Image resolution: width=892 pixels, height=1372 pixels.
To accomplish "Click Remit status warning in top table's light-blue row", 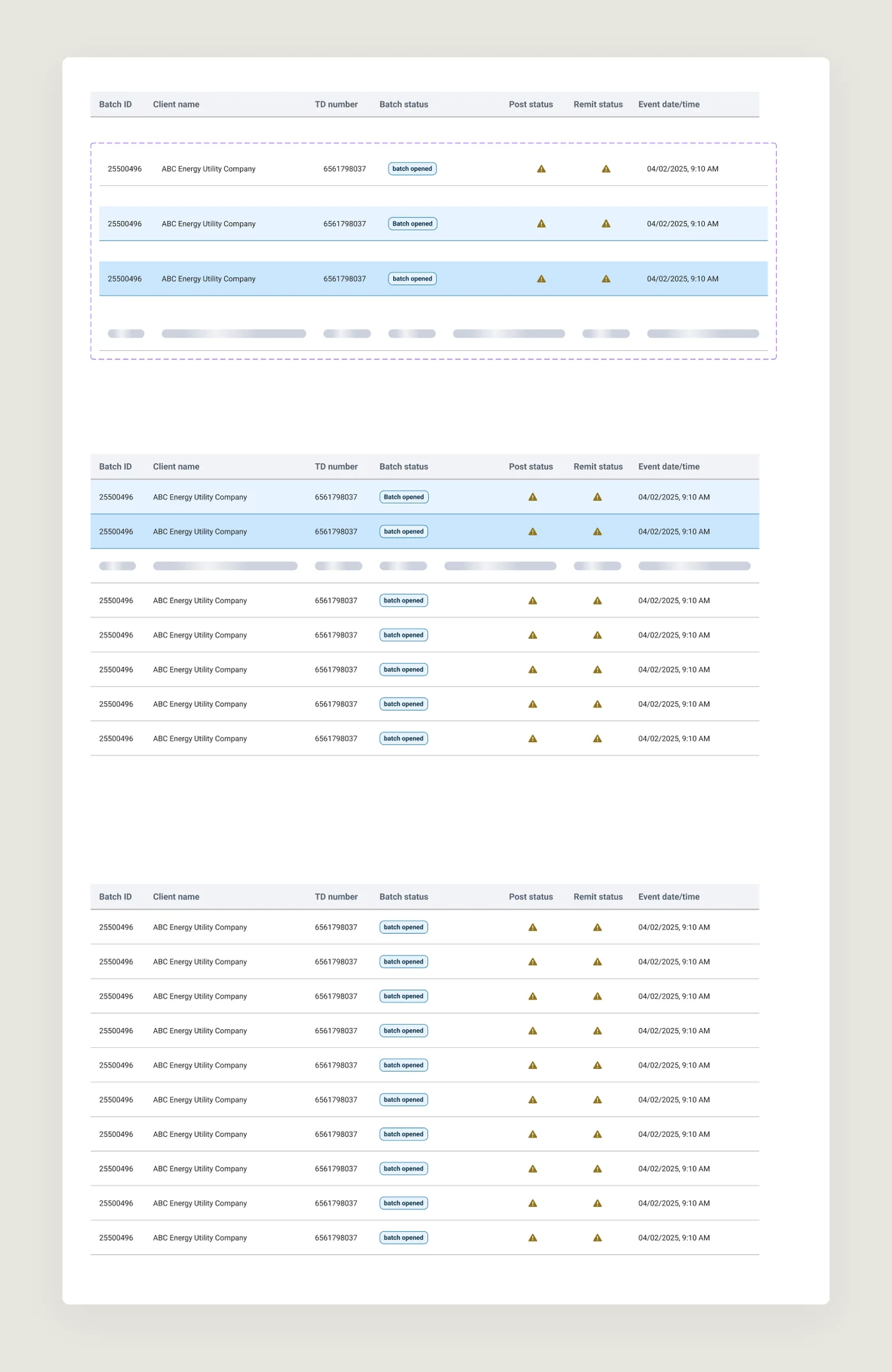I will tap(606, 224).
